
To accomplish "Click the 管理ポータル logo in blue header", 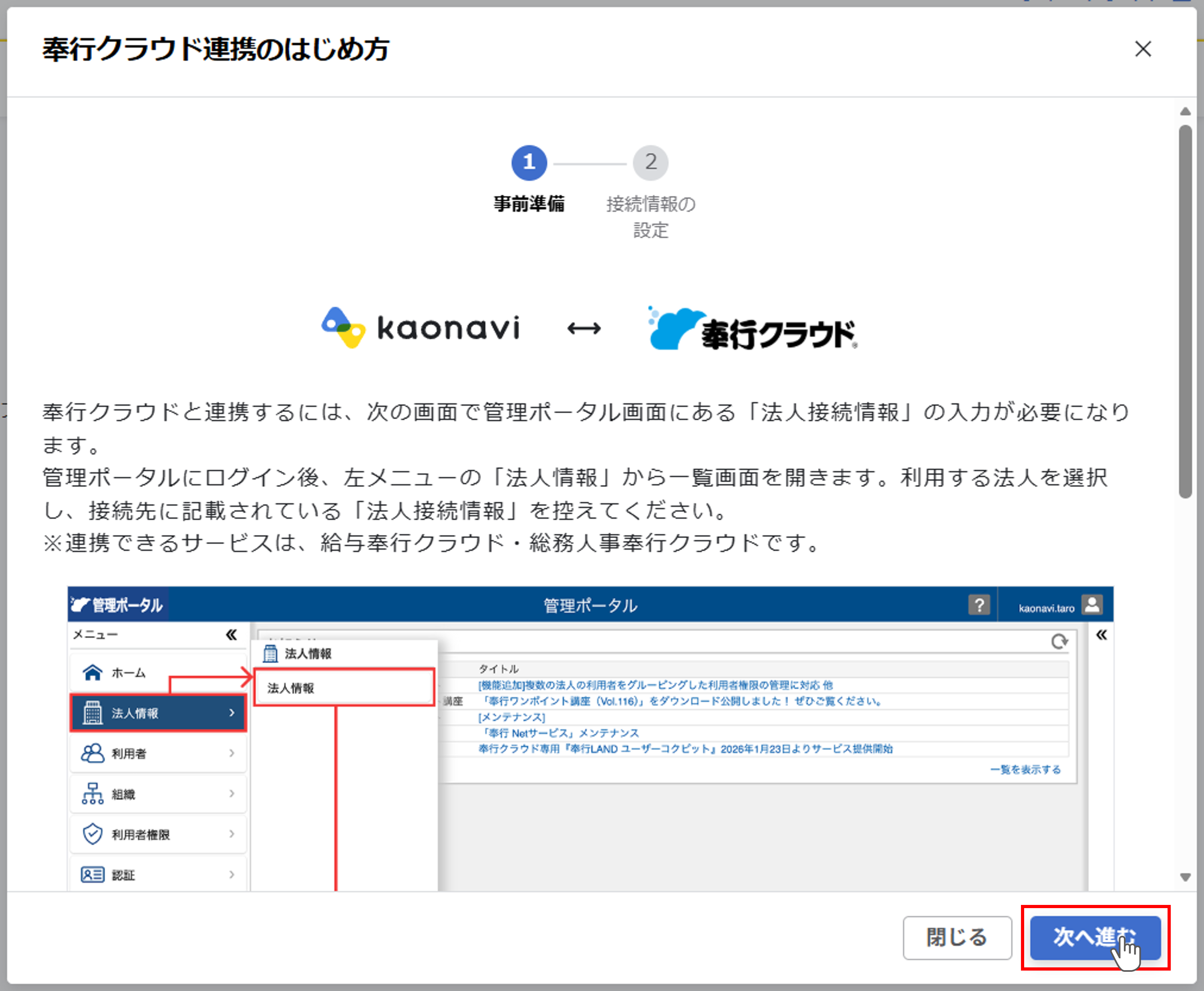I will (x=117, y=605).
